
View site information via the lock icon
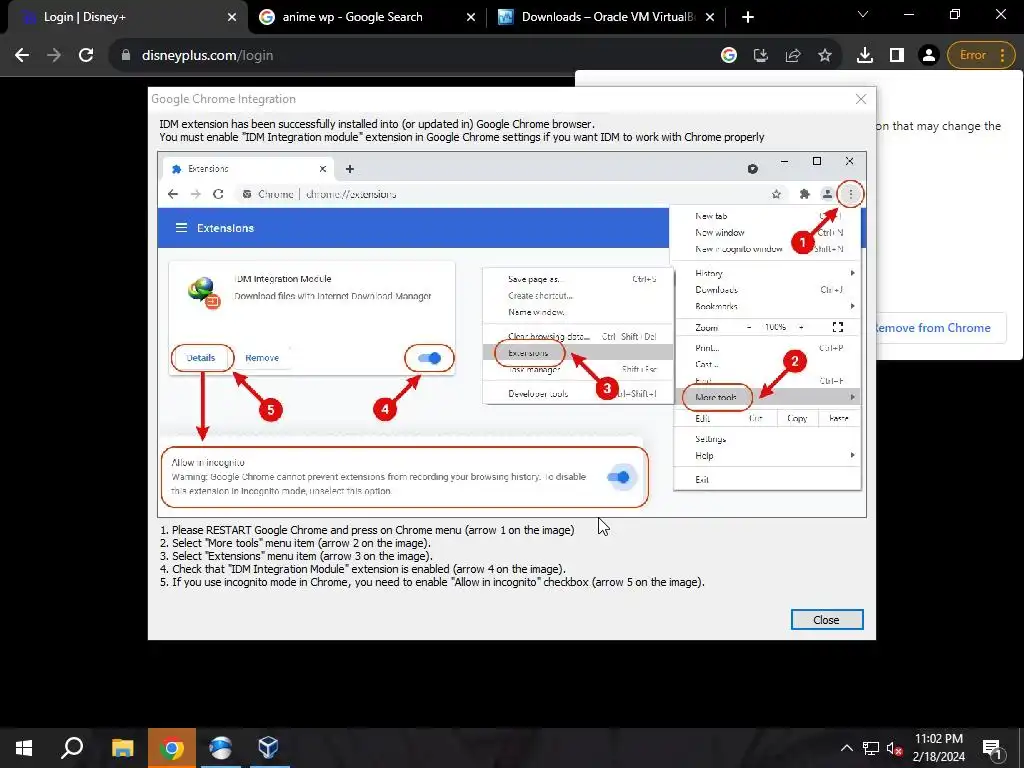pyautogui.click(x=126, y=56)
